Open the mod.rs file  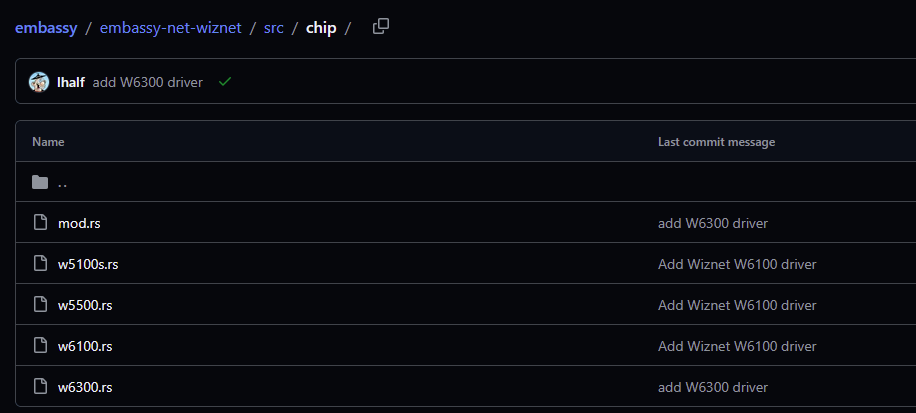tap(79, 223)
